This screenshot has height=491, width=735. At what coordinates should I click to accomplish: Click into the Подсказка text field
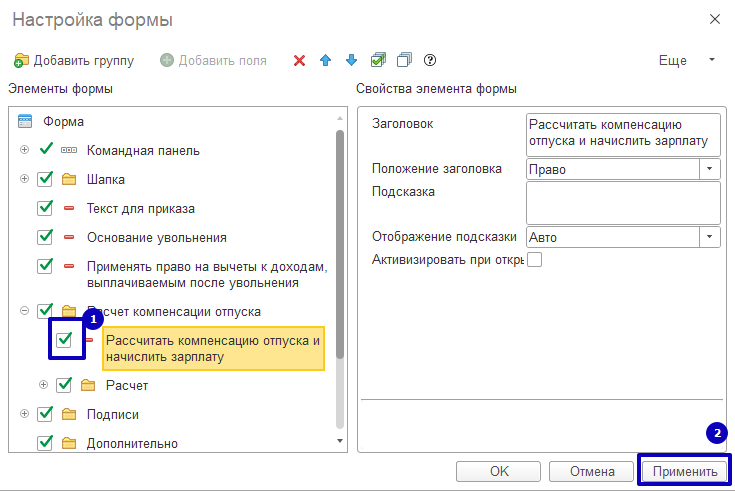622,203
